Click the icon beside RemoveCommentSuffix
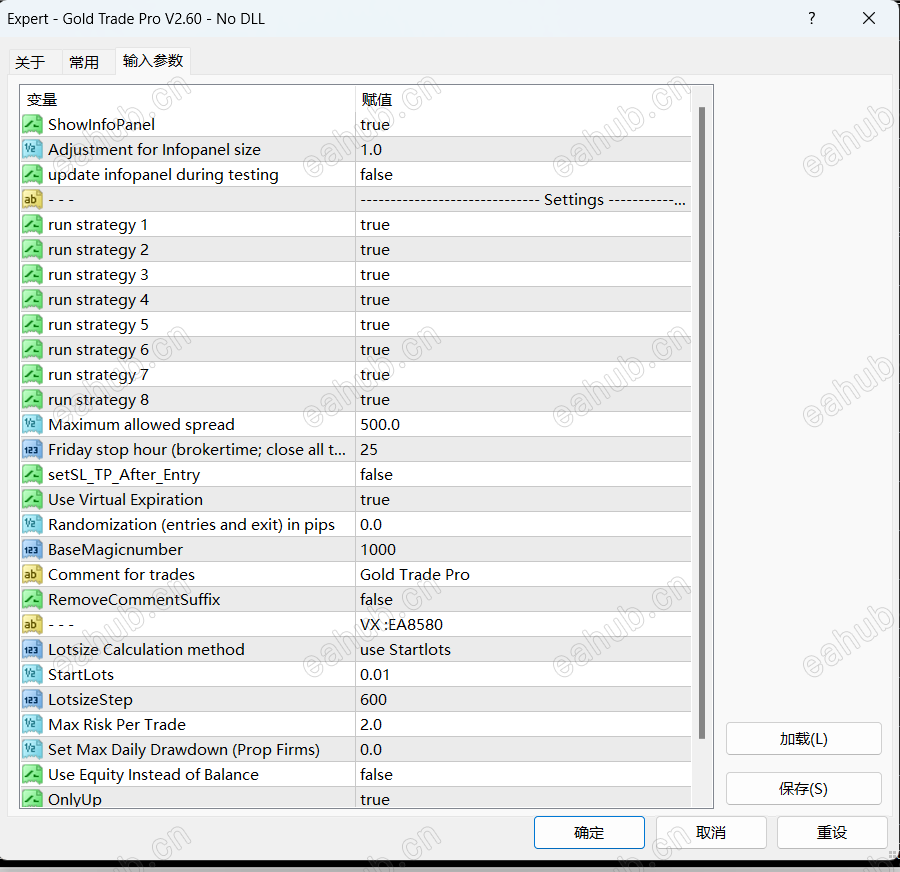Image resolution: width=900 pixels, height=872 pixels. (x=32, y=599)
